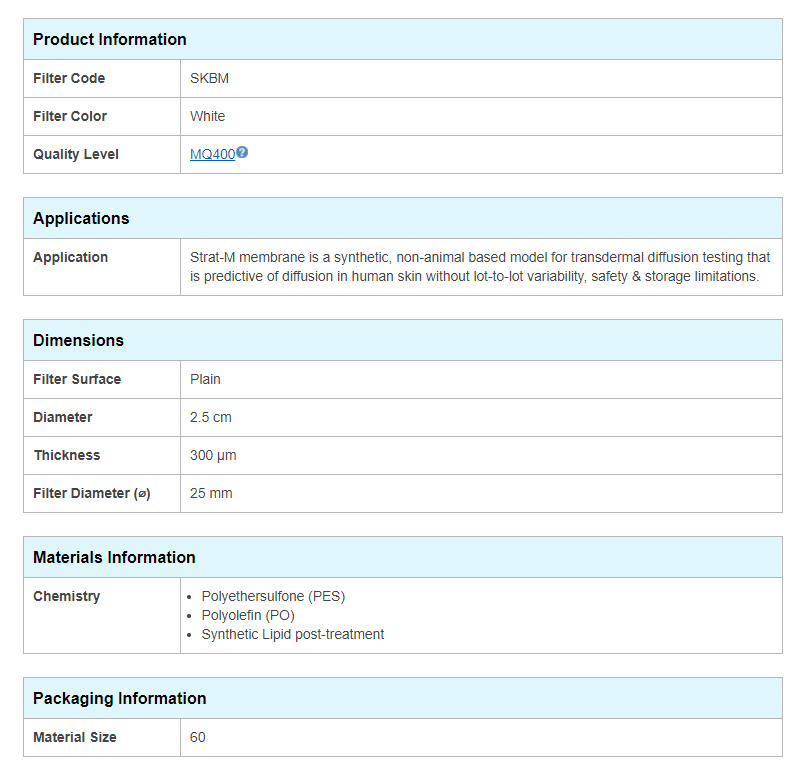
Task: Select the Materials Information header
Action: (114, 558)
